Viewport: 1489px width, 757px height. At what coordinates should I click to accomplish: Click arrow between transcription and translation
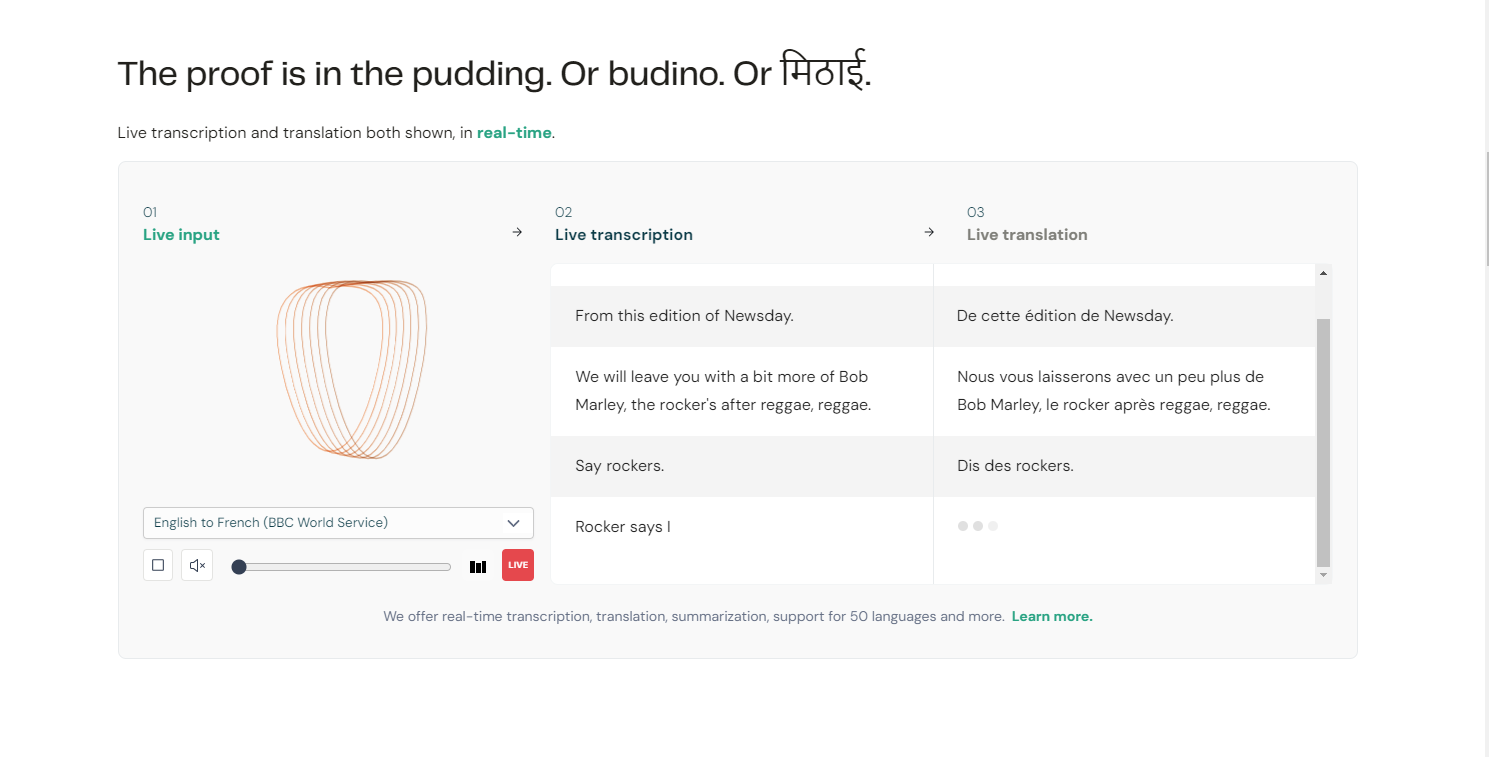929,232
